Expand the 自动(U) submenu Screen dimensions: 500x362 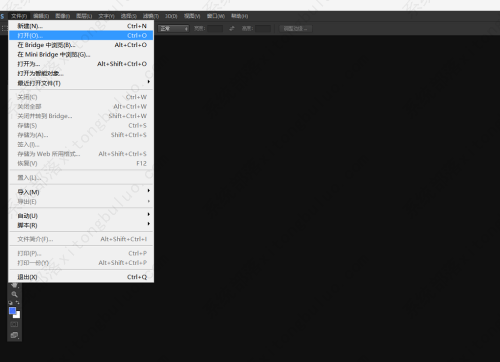[x=81, y=216]
